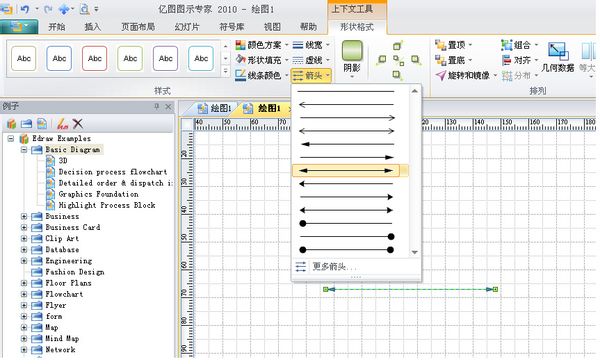Open the 颜色方案 color scheme dropdown
The image size is (600, 364).
(x=262, y=45)
